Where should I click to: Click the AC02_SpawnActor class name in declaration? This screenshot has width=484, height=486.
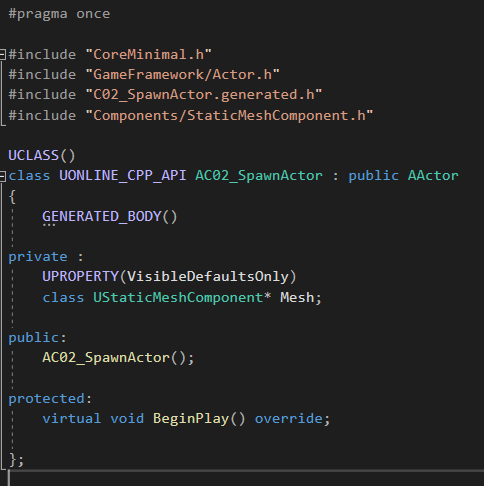coord(259,176)
